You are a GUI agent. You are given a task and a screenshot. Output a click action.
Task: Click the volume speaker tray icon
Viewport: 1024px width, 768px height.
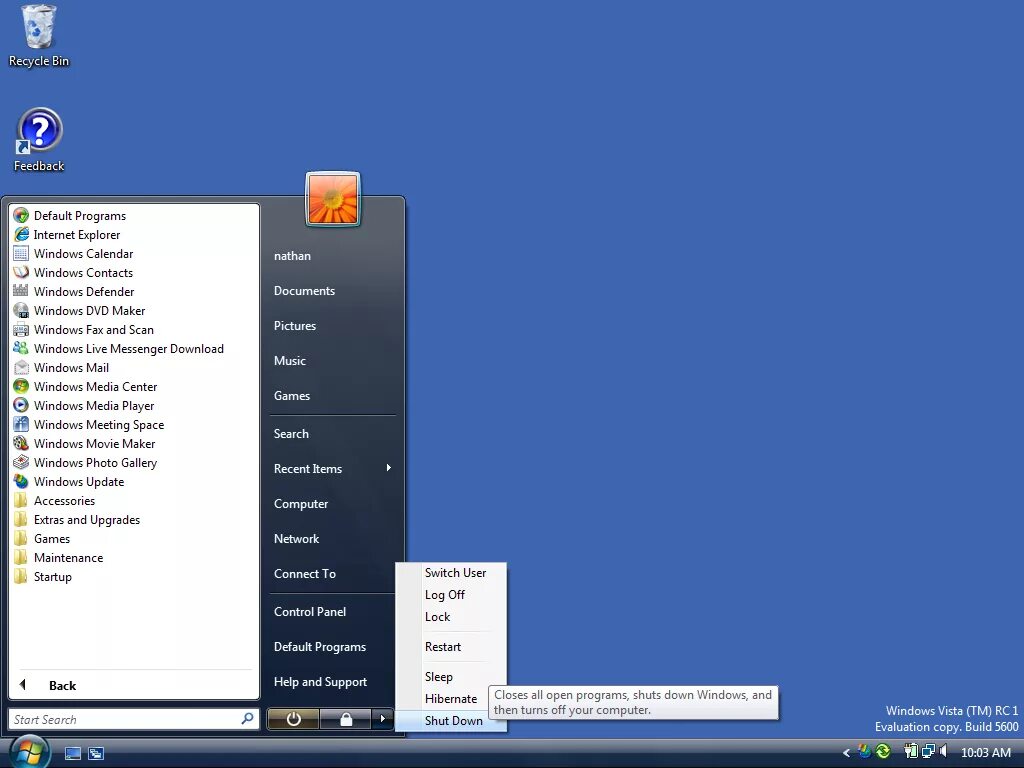coord(943,752)
